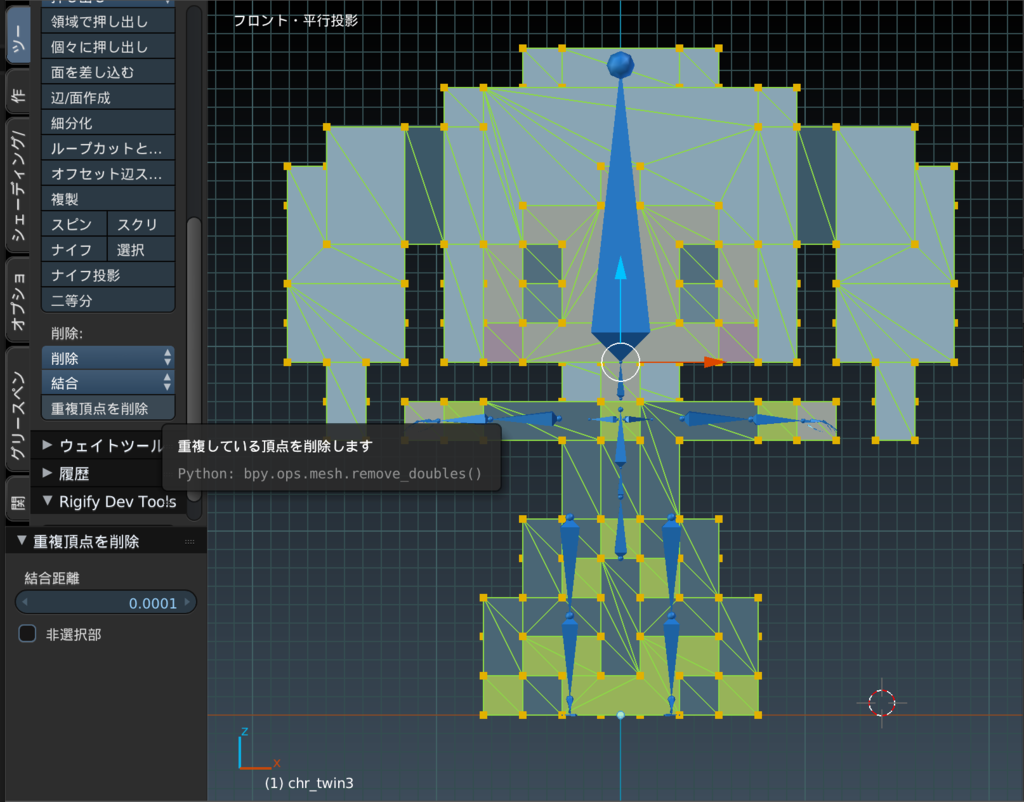The width and height of the screenshot is (1024, 802).
Task: Click the フロント・平行投影 view label
Action: pyautogui.click(x=296, y=20)
